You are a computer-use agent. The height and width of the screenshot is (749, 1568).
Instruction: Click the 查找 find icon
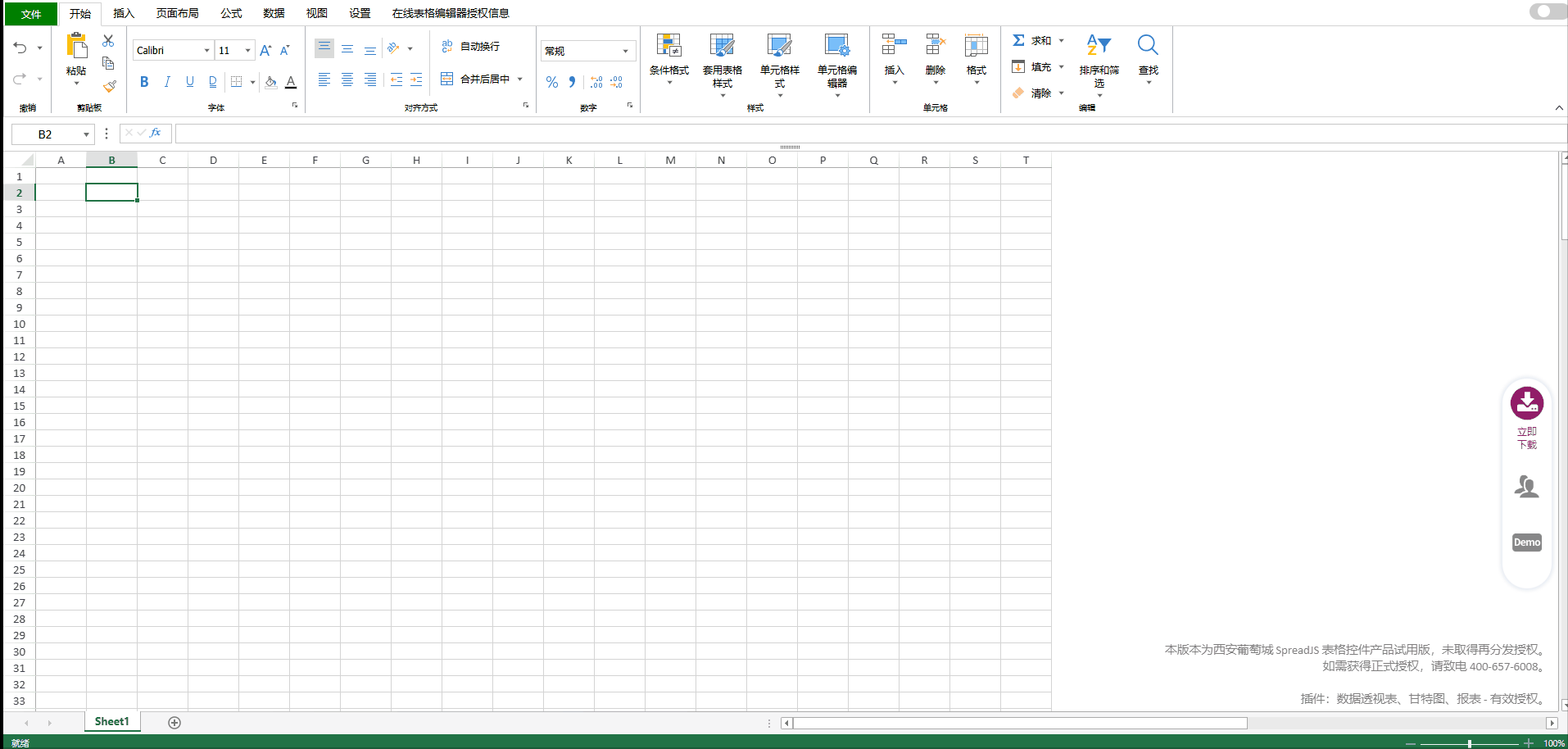pos(1147,46)
